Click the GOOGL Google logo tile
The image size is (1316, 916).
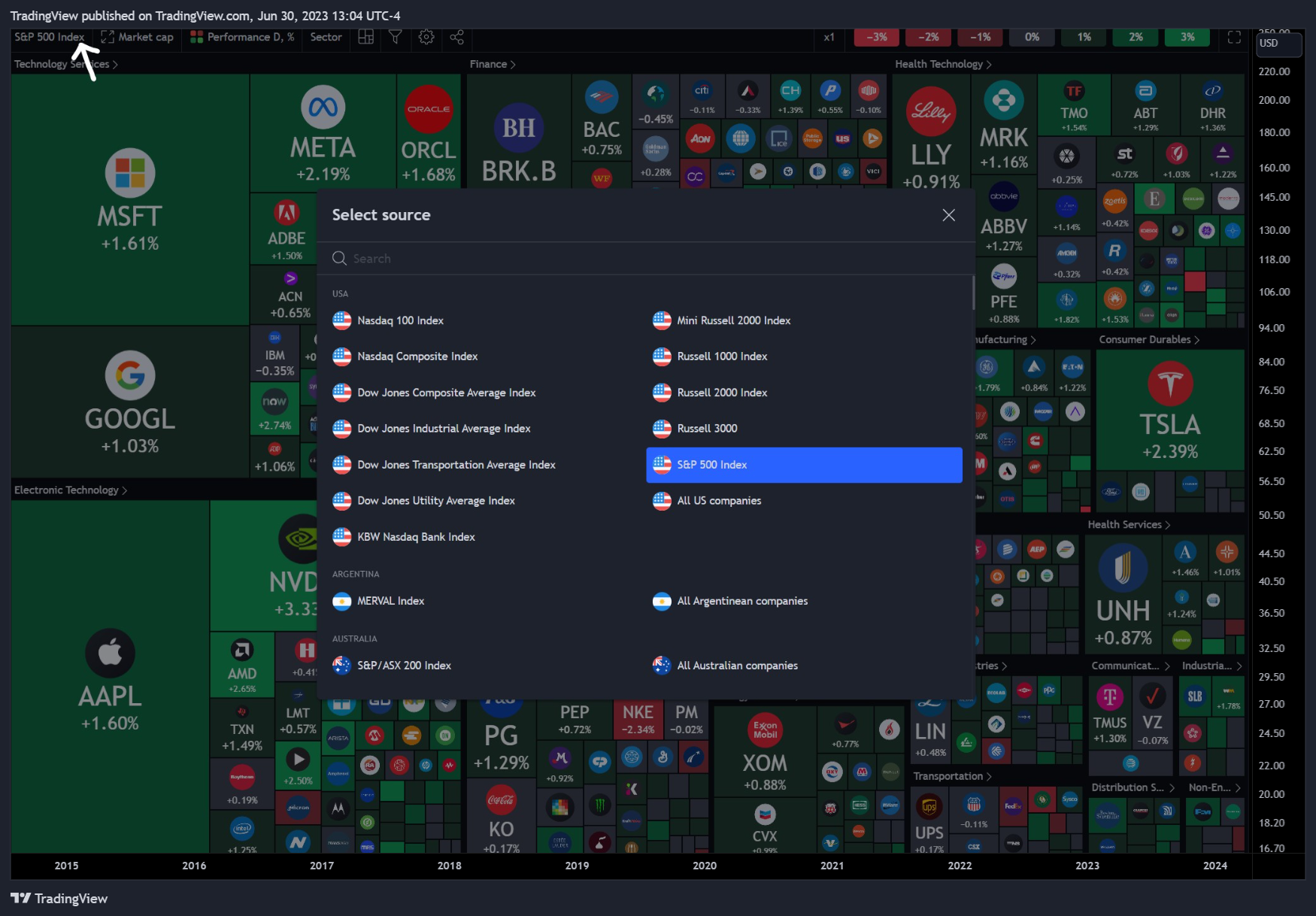pos(130,375)
